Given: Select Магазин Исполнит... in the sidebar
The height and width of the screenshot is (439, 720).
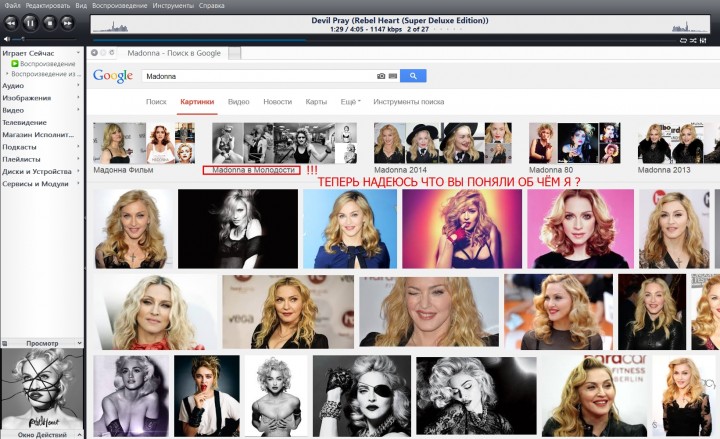Looking at the screenshot, I should (x=38, y=135).
